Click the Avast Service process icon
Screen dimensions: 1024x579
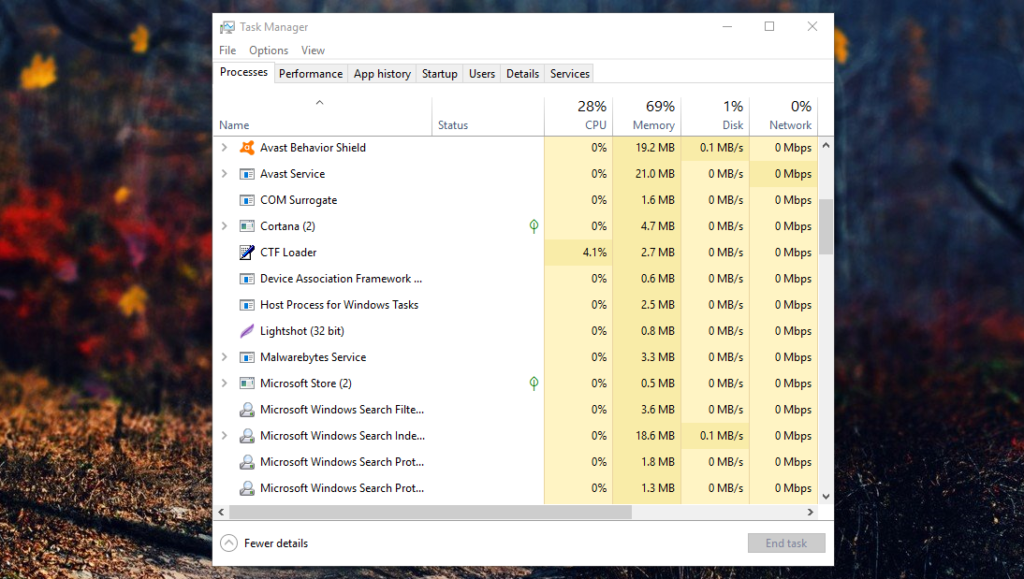point(247,174)
